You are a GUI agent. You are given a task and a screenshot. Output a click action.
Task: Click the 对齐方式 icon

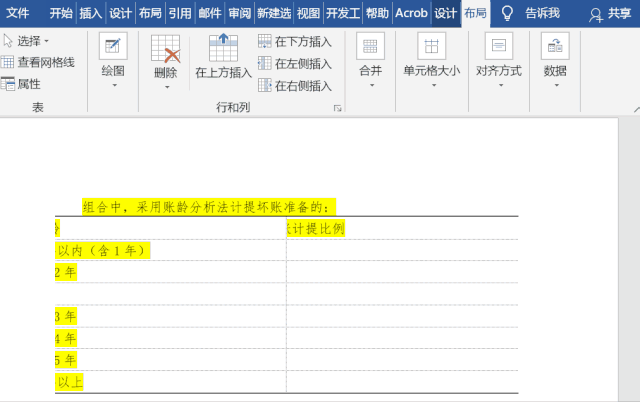pos(499,46)
